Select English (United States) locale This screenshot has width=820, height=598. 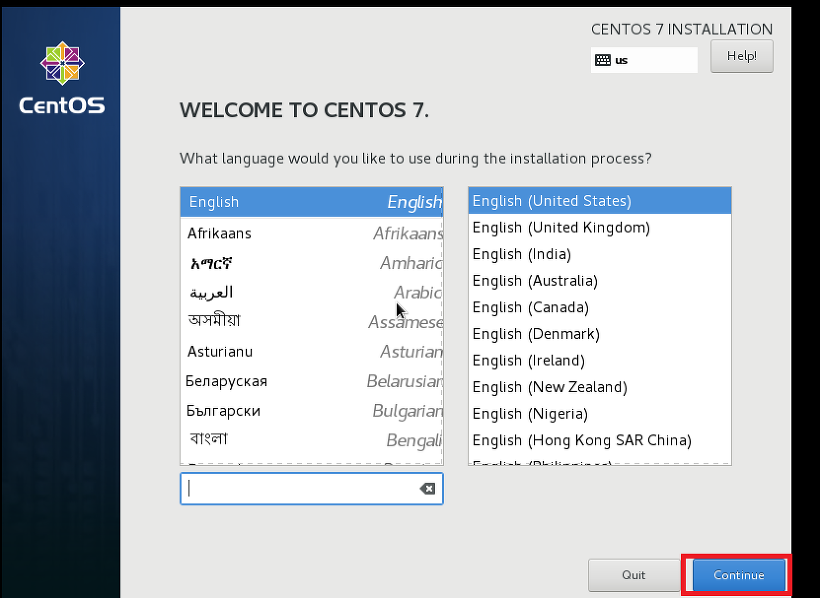pos(600,201)
